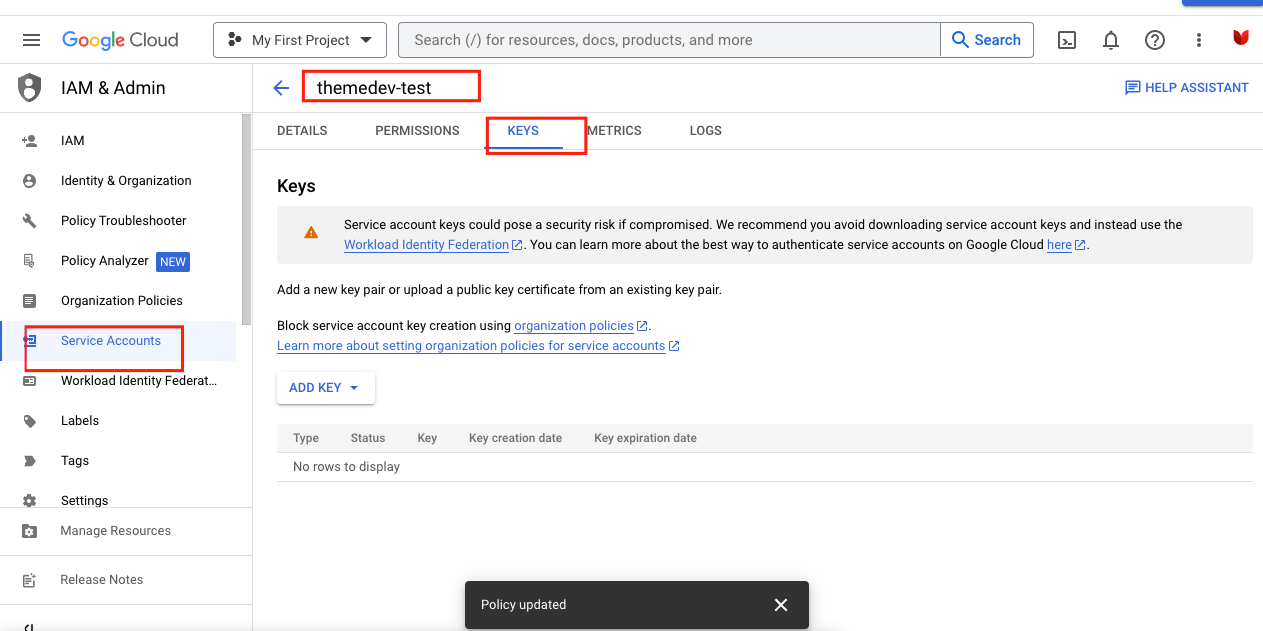This screenshot has height=631, width=1263.
Task: Open the navigation hamburger menu
Action: pyautogui.click(x=32, y=40)
